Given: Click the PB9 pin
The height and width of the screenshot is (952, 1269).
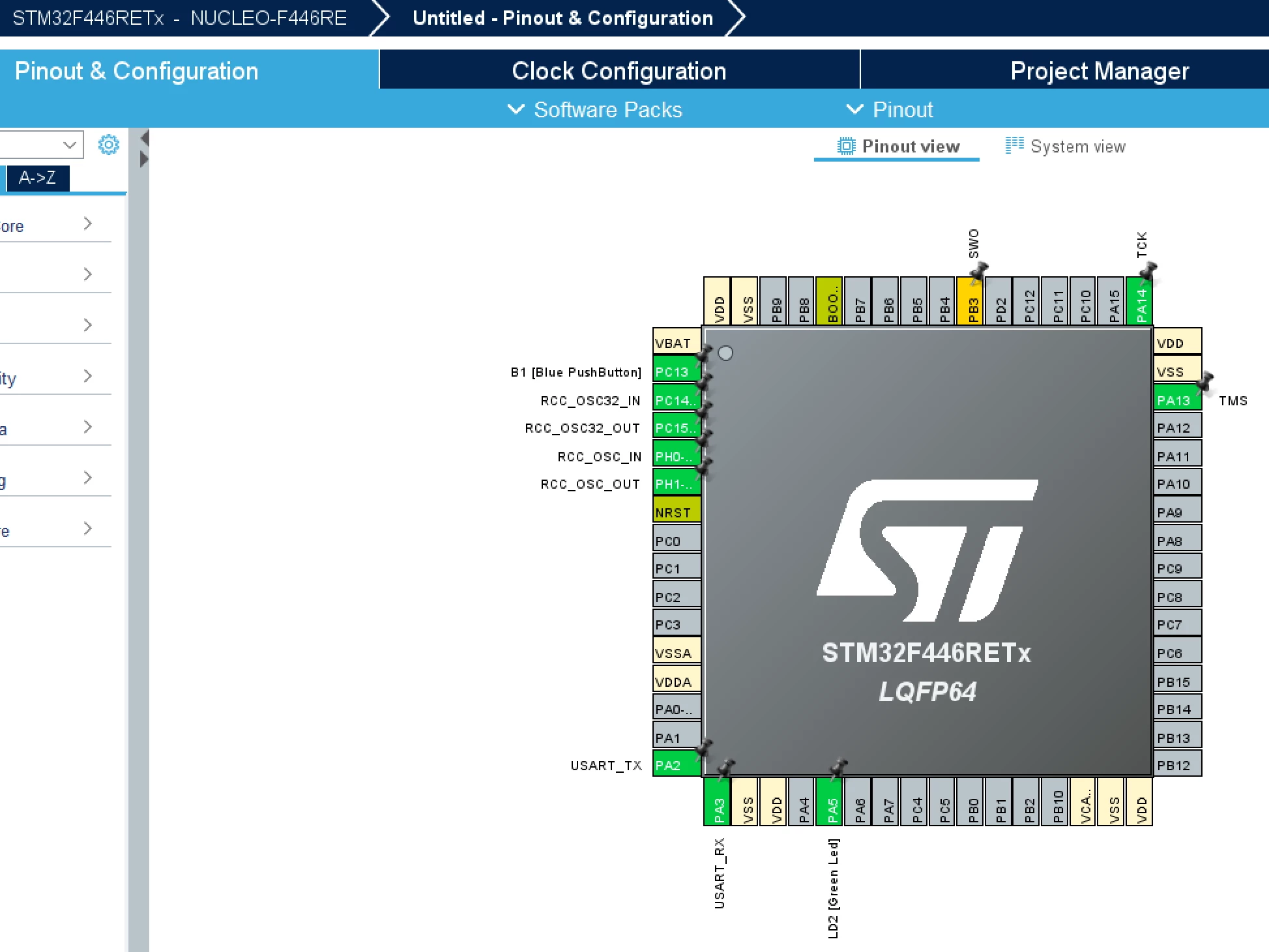Looking at the screenshot, I should (774, 301).
